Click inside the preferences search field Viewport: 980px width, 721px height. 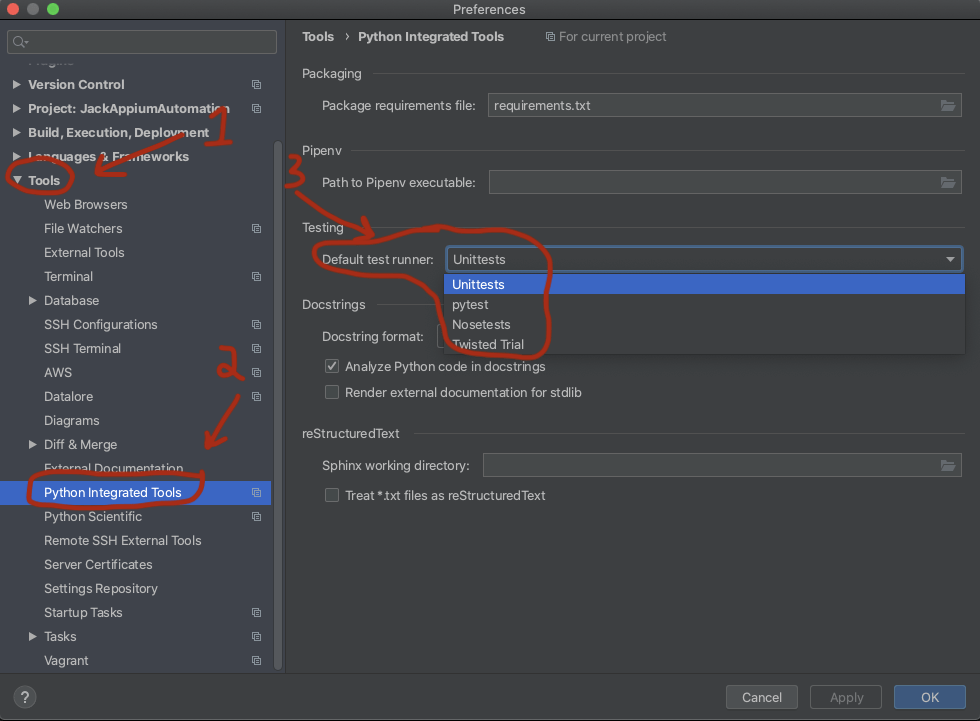(x=141, y=42)
